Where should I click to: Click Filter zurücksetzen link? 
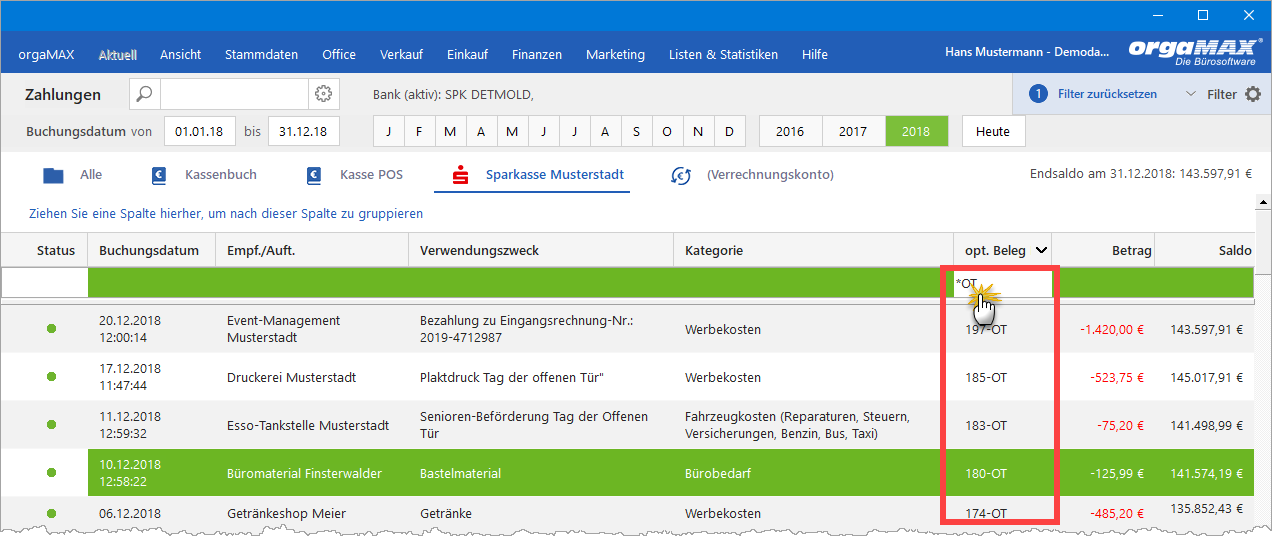click(1107, 94)
